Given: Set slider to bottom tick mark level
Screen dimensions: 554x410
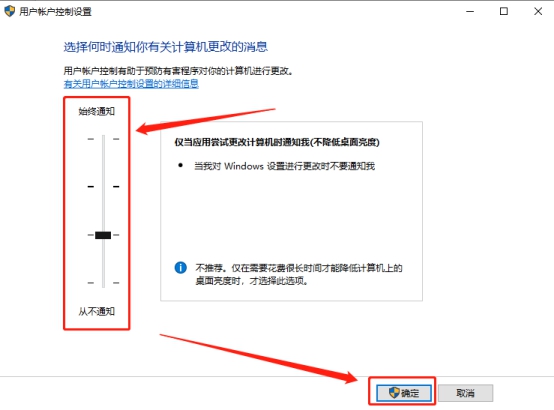Looking at the screenshot, I should coord(103,283).
